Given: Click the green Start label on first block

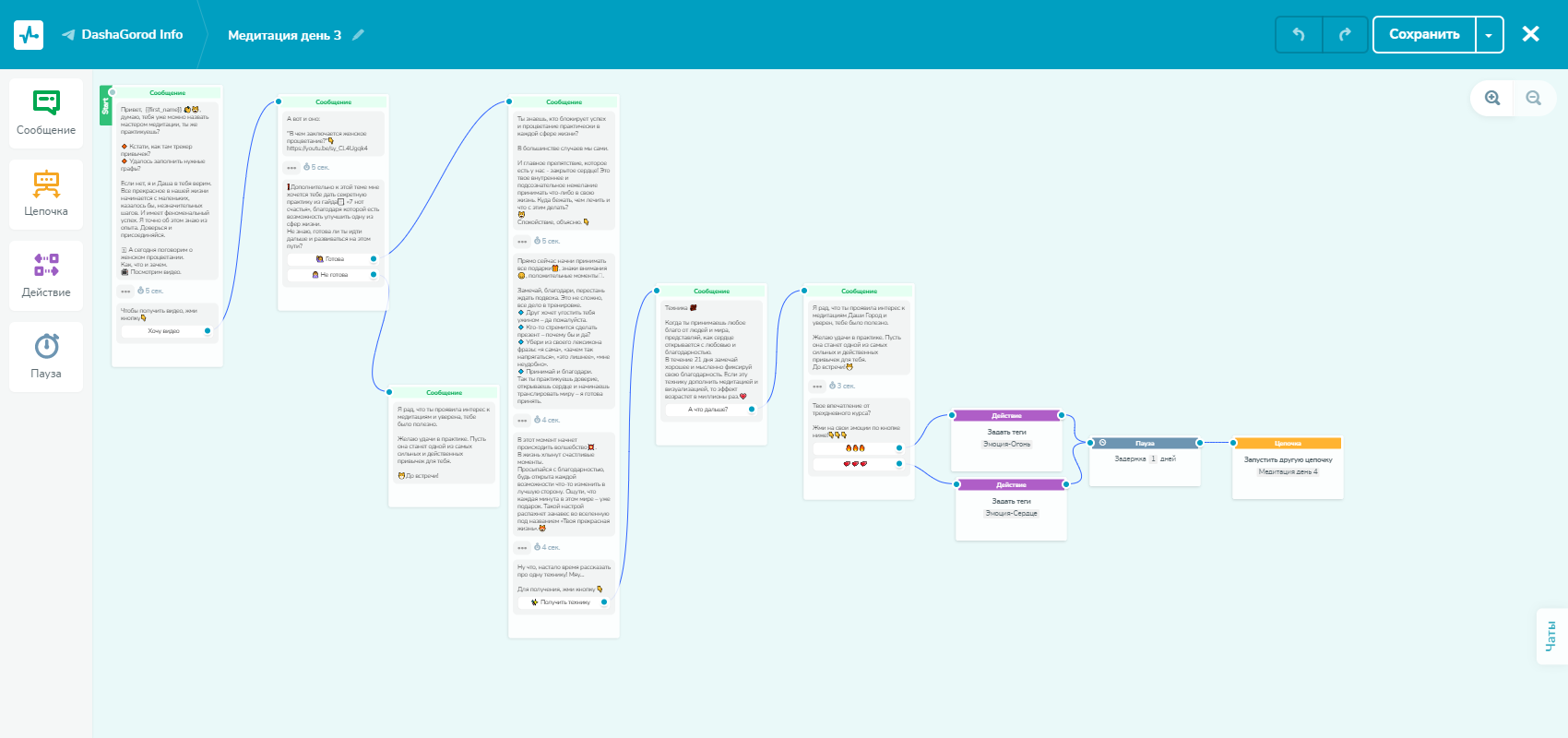Looking at the screenshot, I should click(x=105, y=107).
